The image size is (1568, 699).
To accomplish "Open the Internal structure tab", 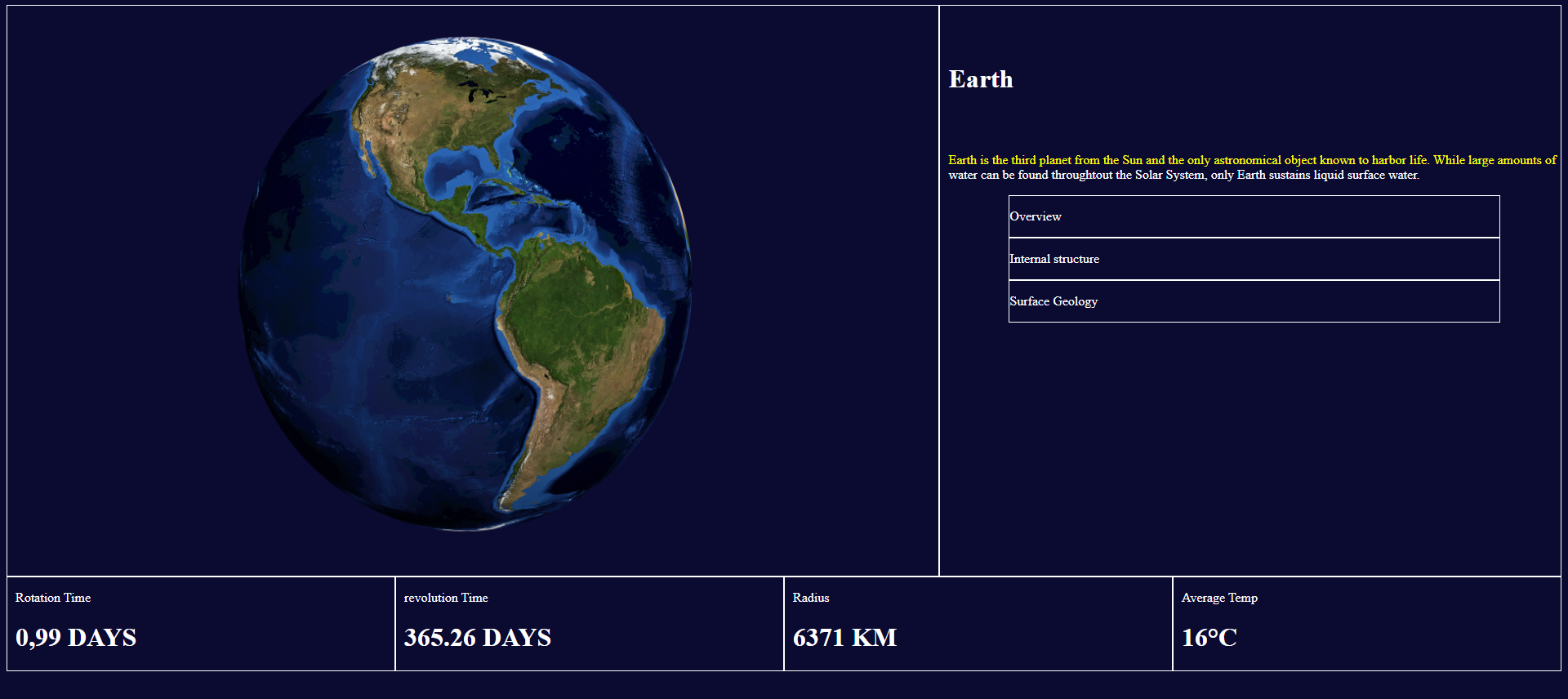I will pos(1254,259).
